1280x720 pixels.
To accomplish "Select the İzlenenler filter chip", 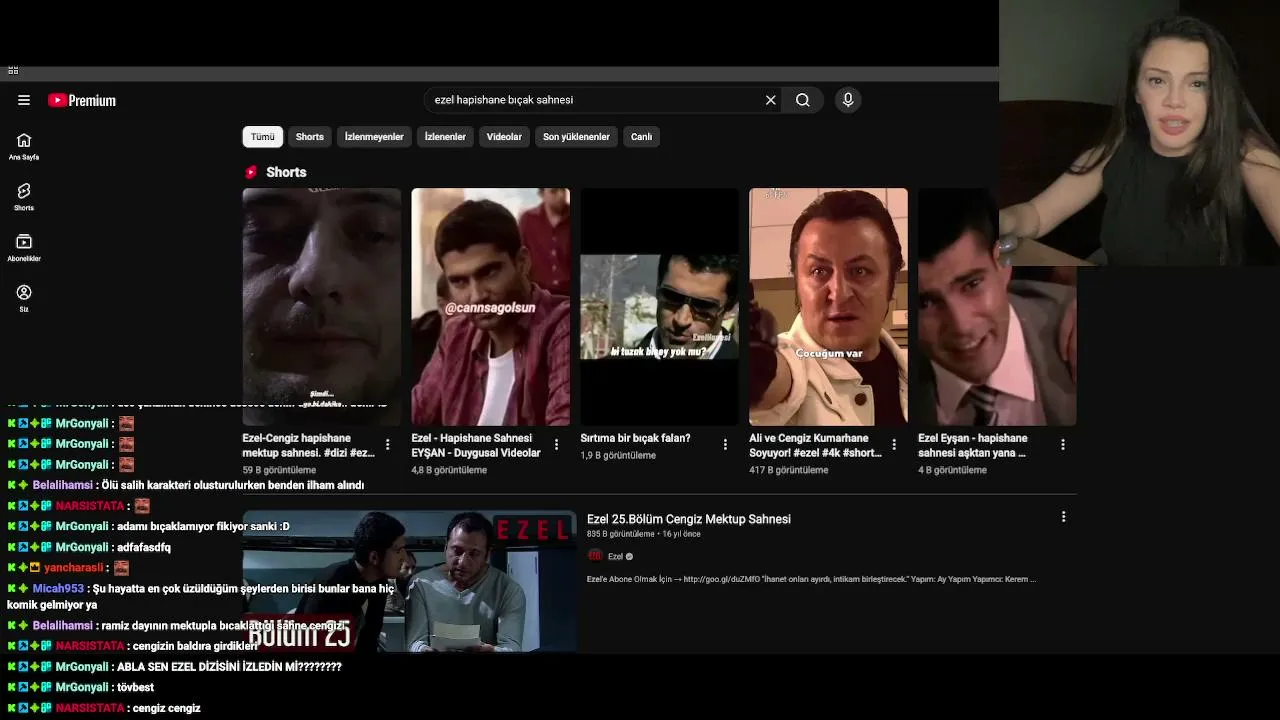I will pyautogui.click(x=445, y=137).
